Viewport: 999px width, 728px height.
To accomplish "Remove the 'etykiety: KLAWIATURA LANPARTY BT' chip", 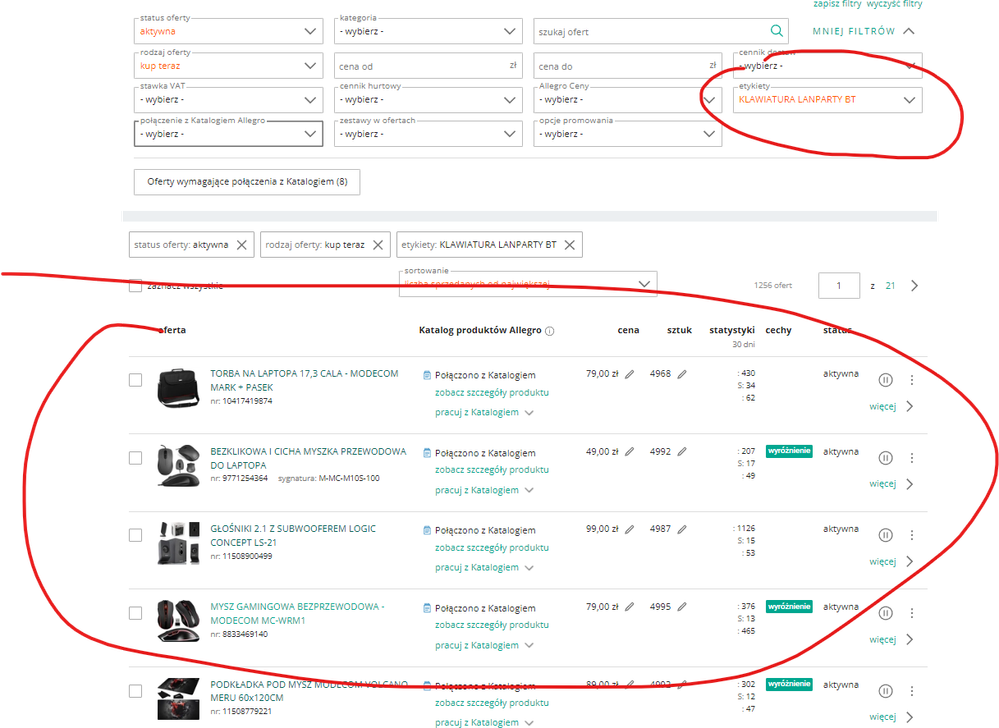I will pyautogui.click(x=569, y=245).
